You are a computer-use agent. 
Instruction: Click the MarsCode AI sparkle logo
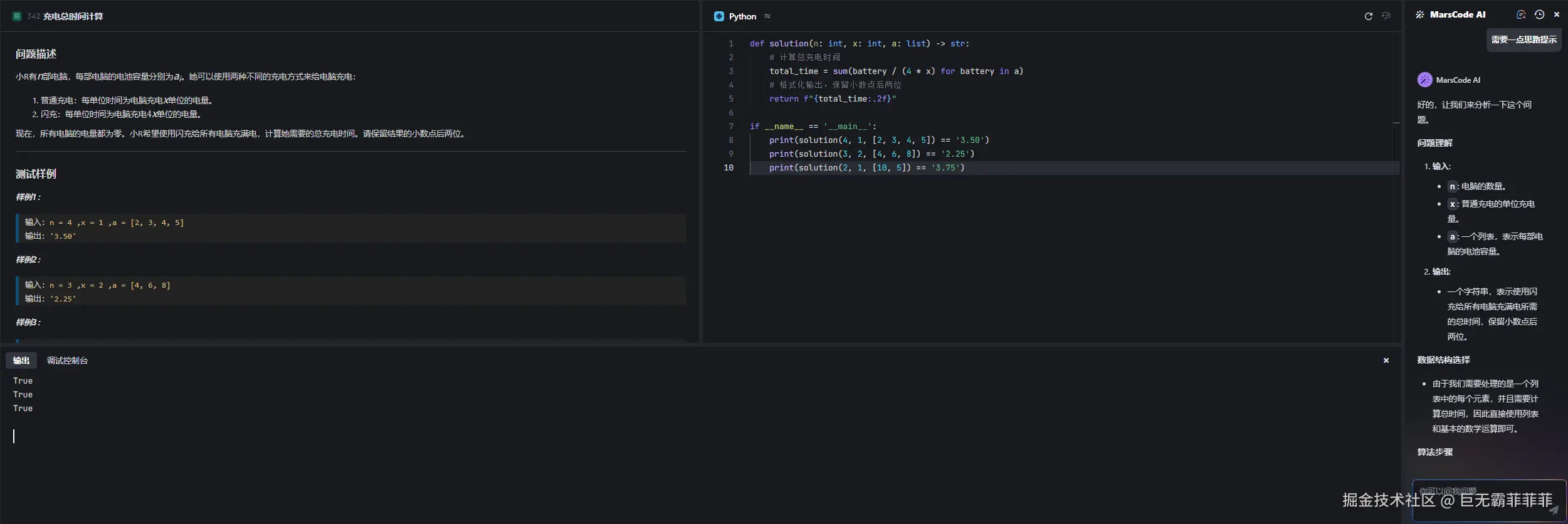pos(1420,14)
